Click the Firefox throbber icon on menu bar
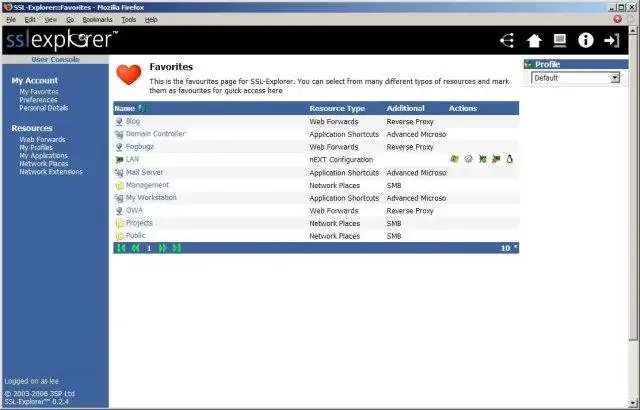Screen dimensions: 640x410 pos(618,19)
